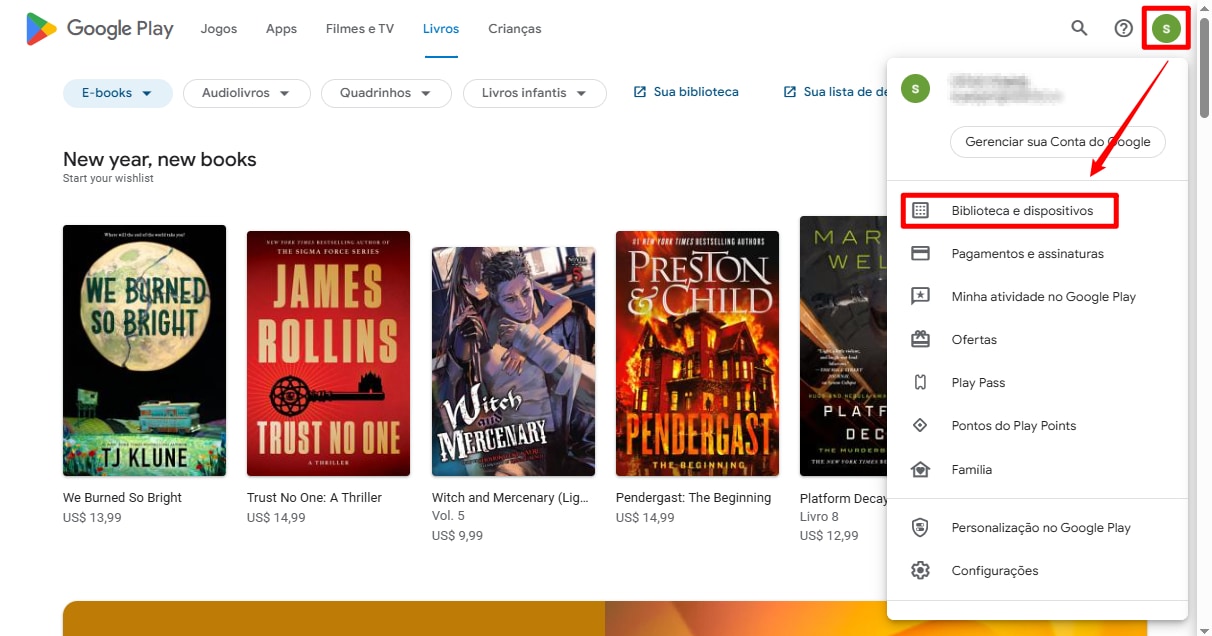Open Minha atividade no Google Play icon
This screenshot has height=636, width=1212.
coord(920,296)
